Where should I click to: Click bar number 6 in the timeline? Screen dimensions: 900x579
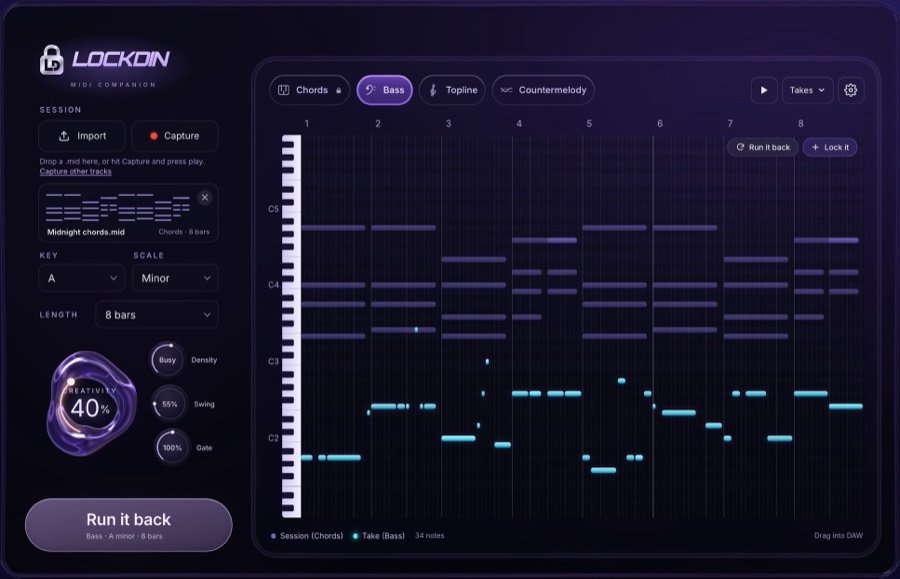coord(660,123)
